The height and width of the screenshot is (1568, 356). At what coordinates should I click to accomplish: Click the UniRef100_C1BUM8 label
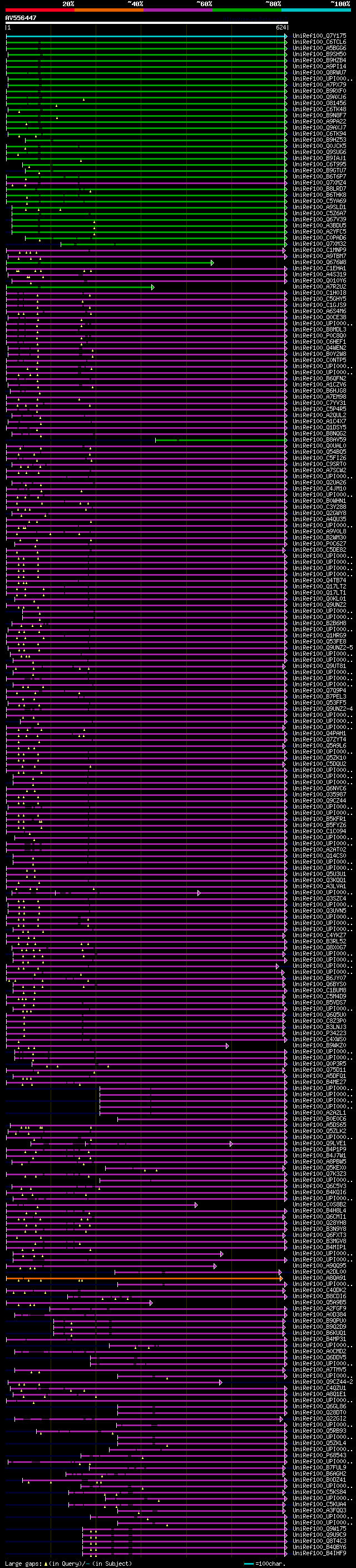[x=319, y=990]
